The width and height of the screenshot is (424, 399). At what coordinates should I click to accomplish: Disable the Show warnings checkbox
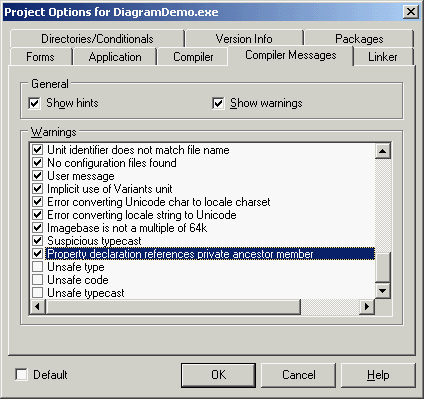(x=218, y=103)
